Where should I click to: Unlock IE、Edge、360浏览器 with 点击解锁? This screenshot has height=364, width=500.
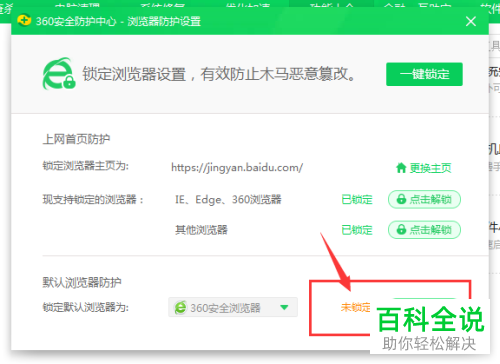pos(424,199)
